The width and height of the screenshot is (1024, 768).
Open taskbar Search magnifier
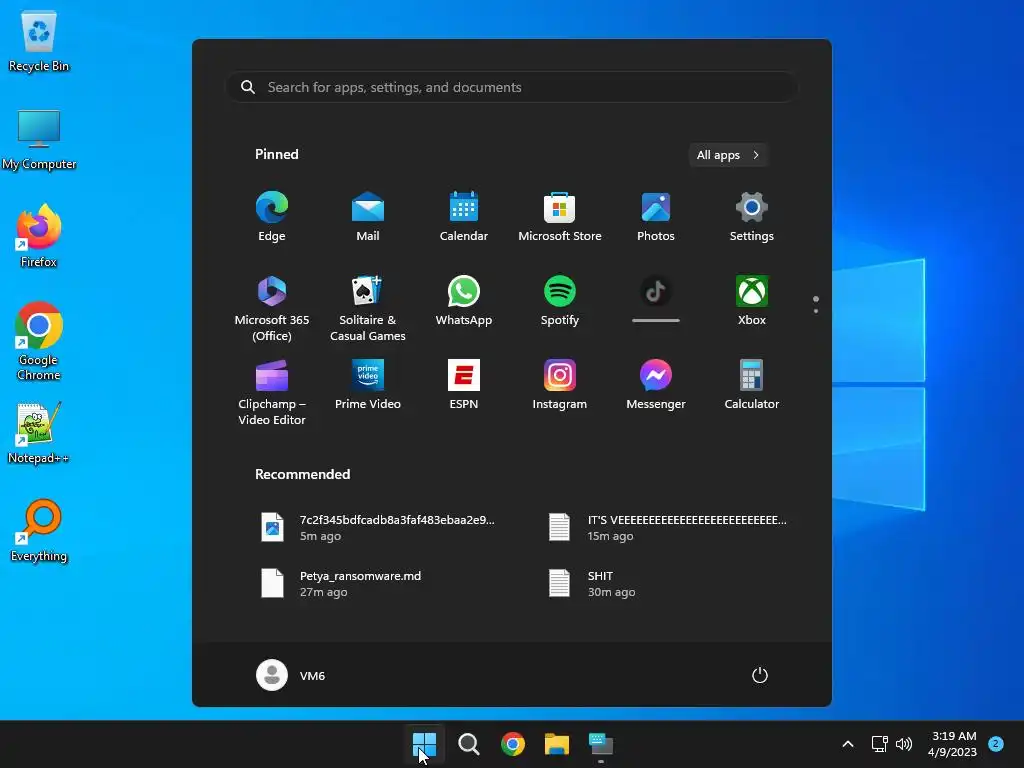pos(468,744)
